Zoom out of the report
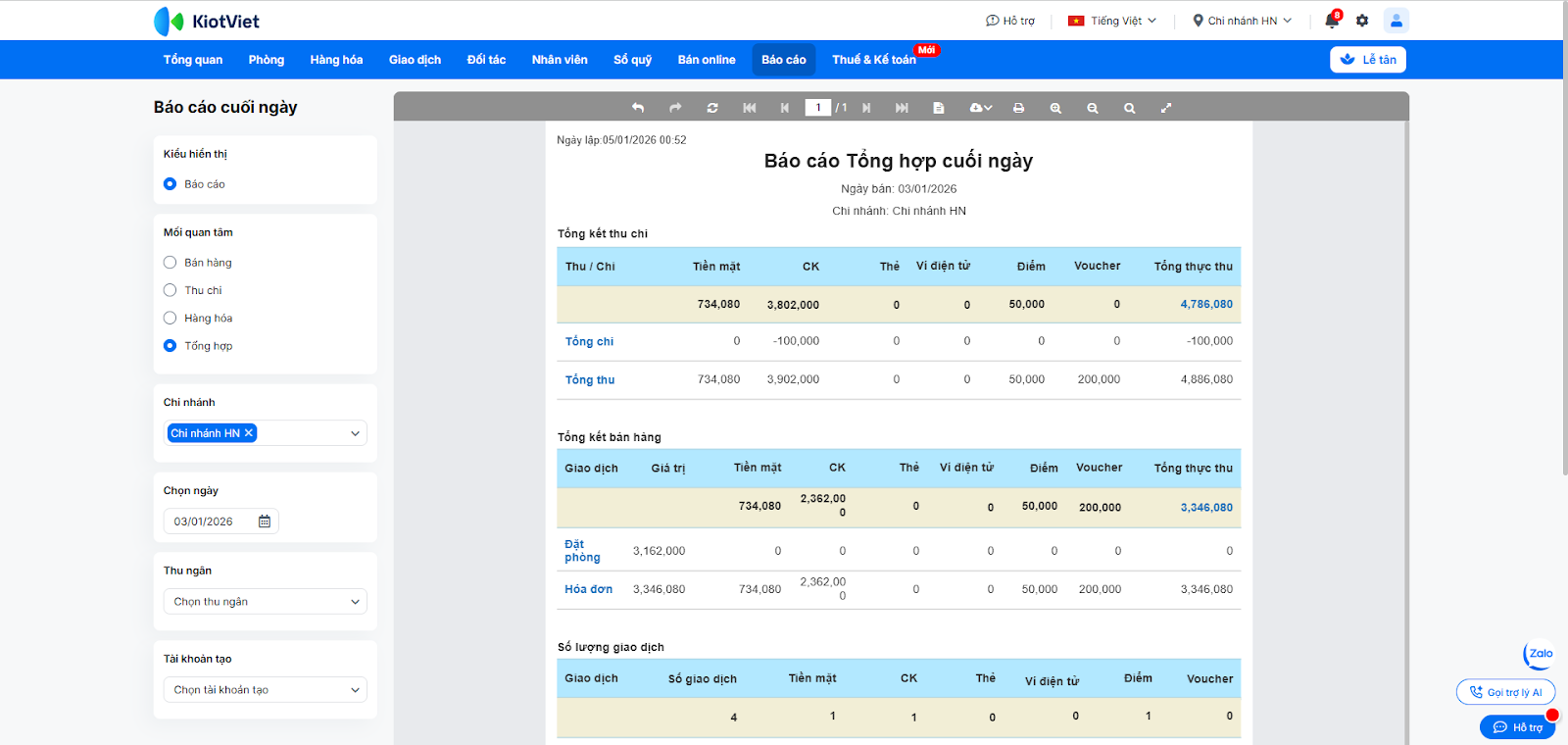This screenshot has height=745, width=1568. click(1092, 108)
